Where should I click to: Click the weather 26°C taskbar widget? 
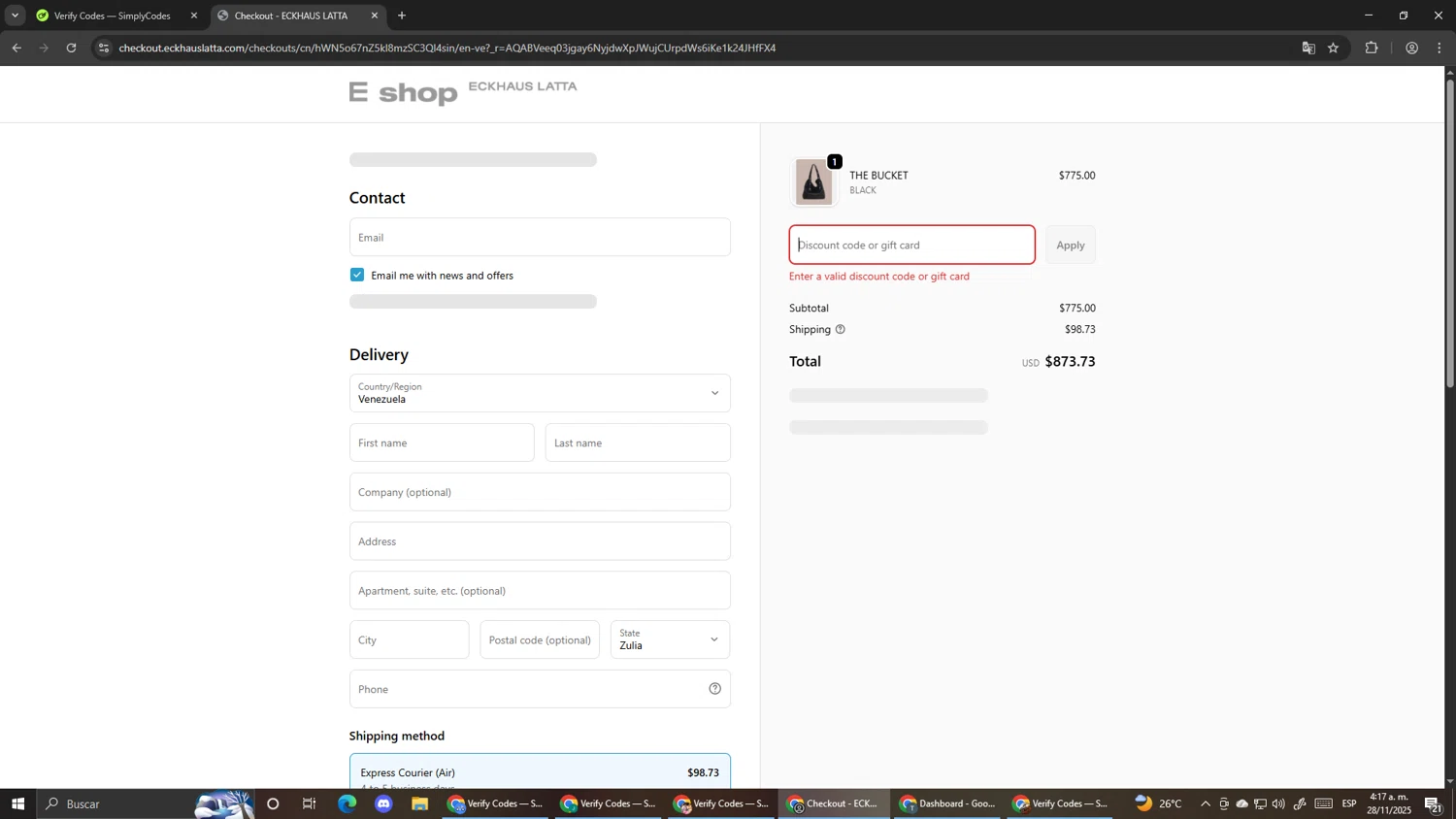(x=1159, y=803)
